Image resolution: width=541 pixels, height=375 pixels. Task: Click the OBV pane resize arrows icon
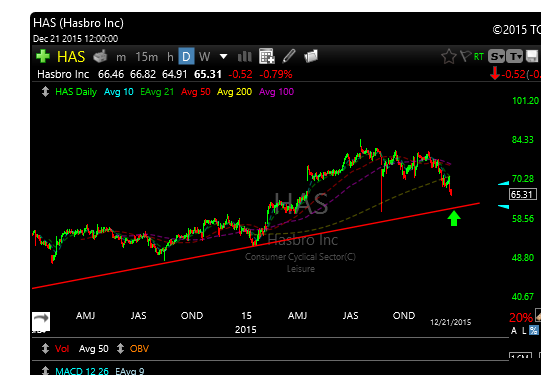coord(120,348)
